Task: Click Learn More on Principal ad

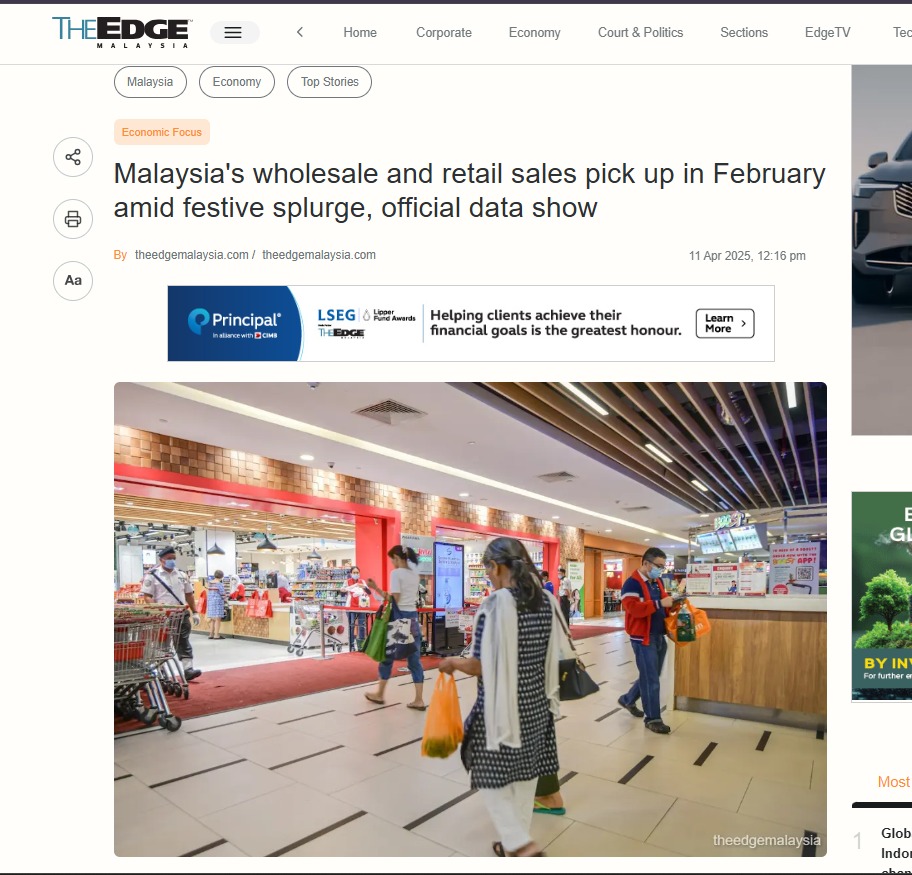Action: (x=725, y=323)
